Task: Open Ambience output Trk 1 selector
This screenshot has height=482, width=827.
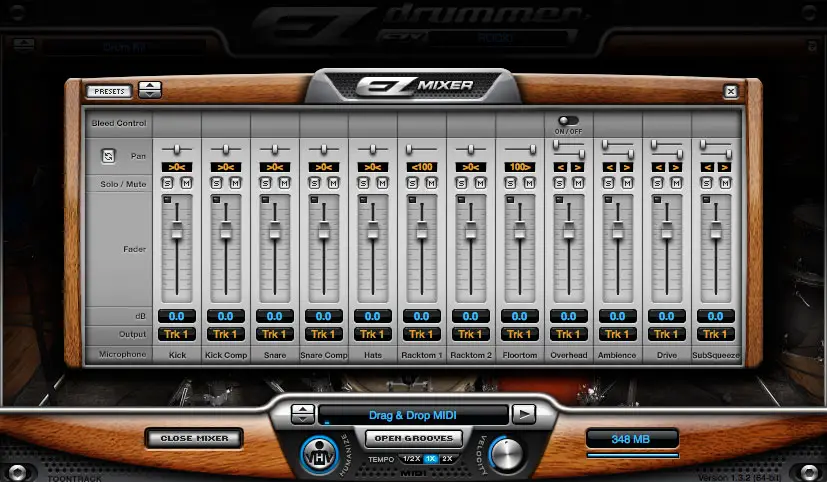Action: pyautogui.click(x=618, y=334)
